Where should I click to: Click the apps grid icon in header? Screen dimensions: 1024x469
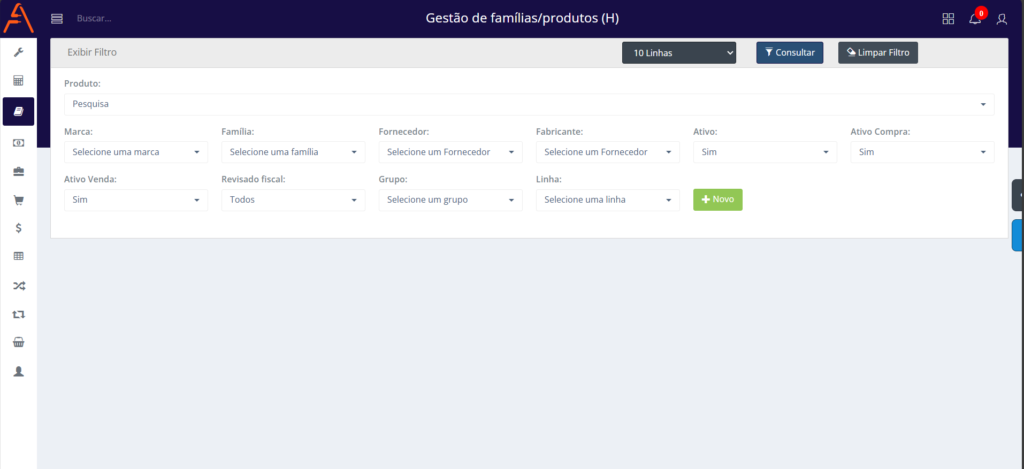click(948, 19)
